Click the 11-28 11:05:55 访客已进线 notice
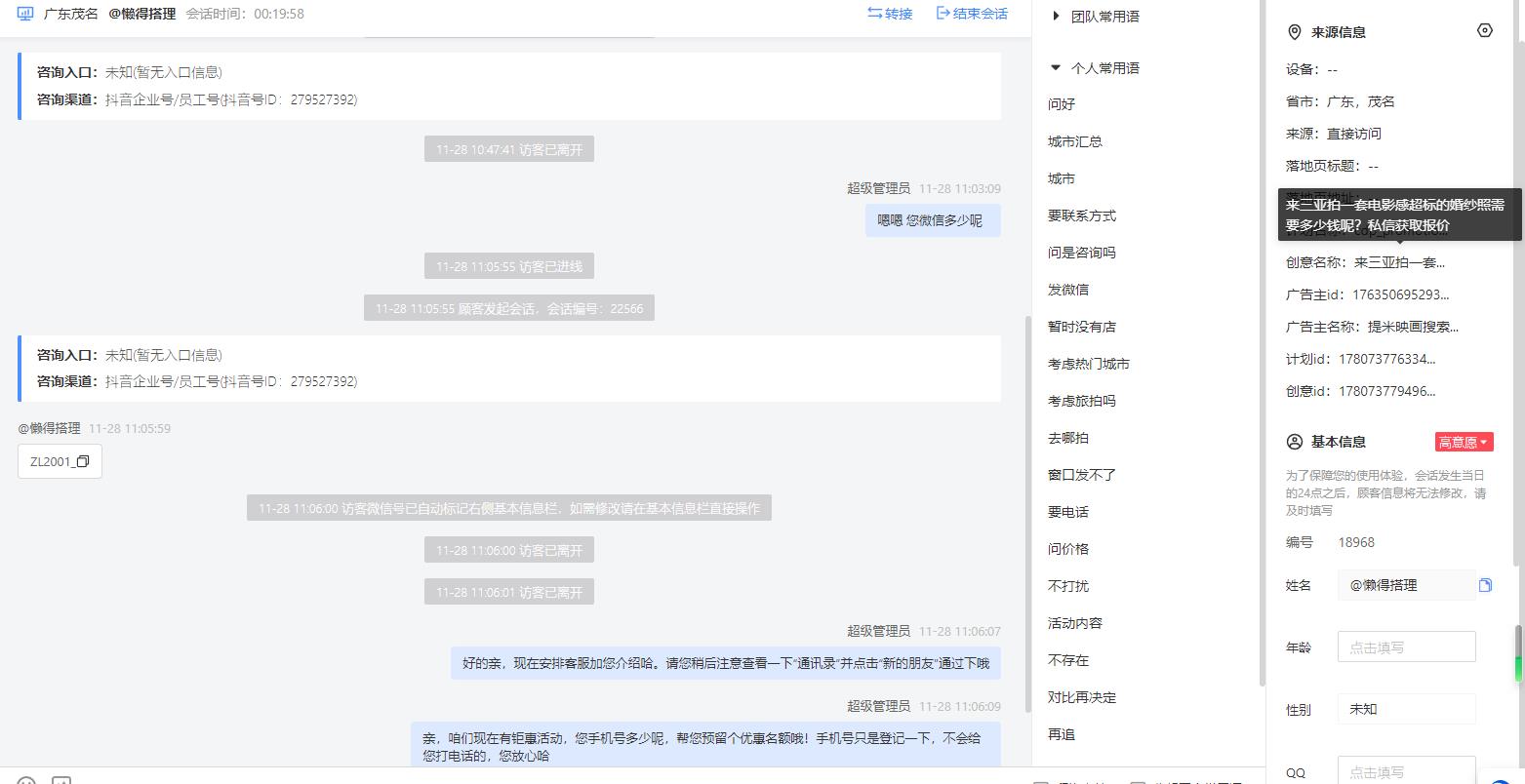 509,266
